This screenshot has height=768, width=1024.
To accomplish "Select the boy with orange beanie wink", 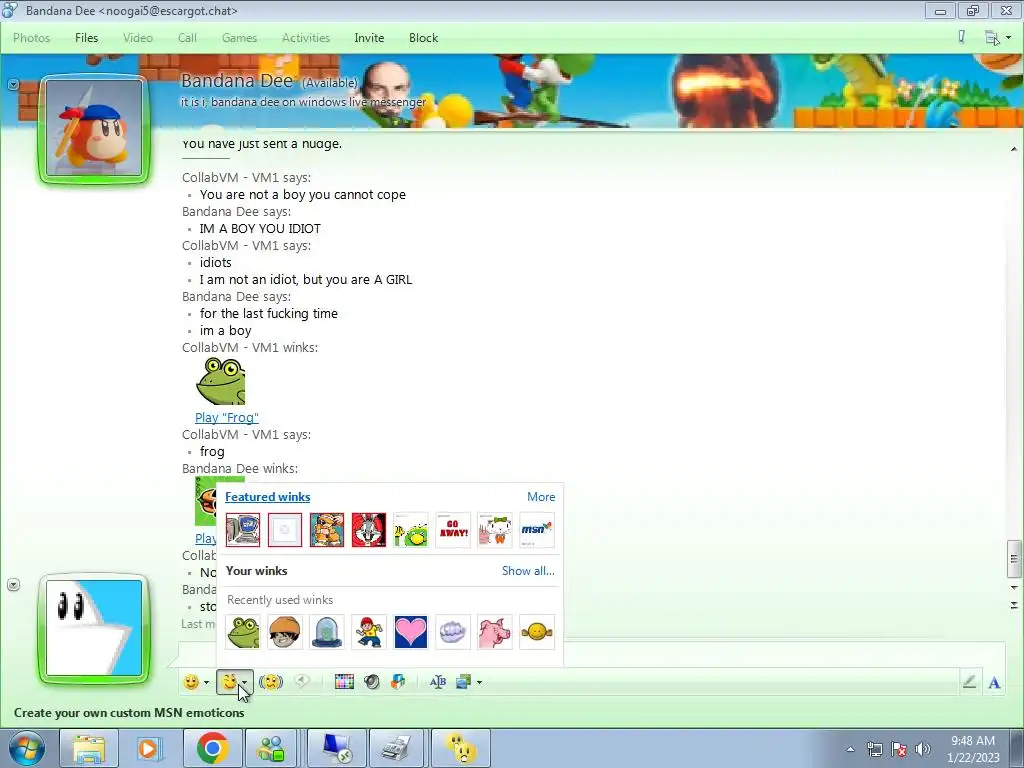I will [285, 632].
